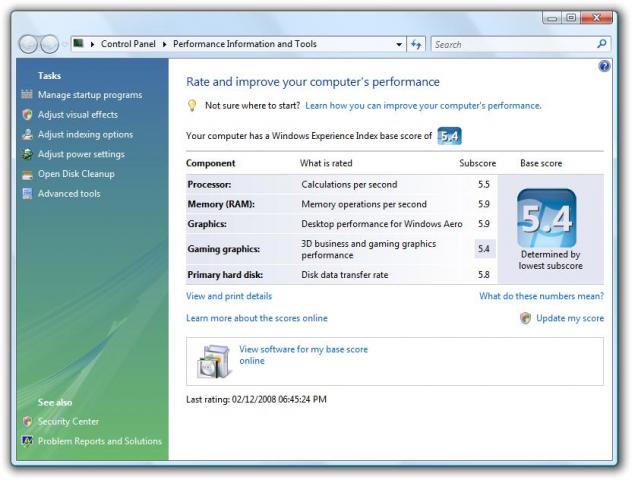Click the Security Center shield icon
The height and width of the screenshot is (480, 638).
pyautogui.click(x=27, y=421)
